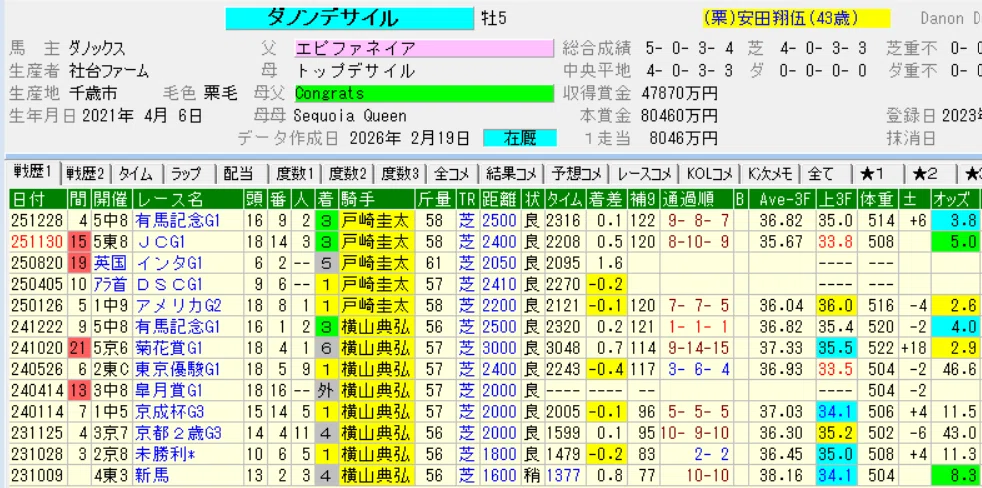The width and height of the screenshot is (982, 488).
Task: Click 収得賞金 value 47870万円
Action: point(679,93)
